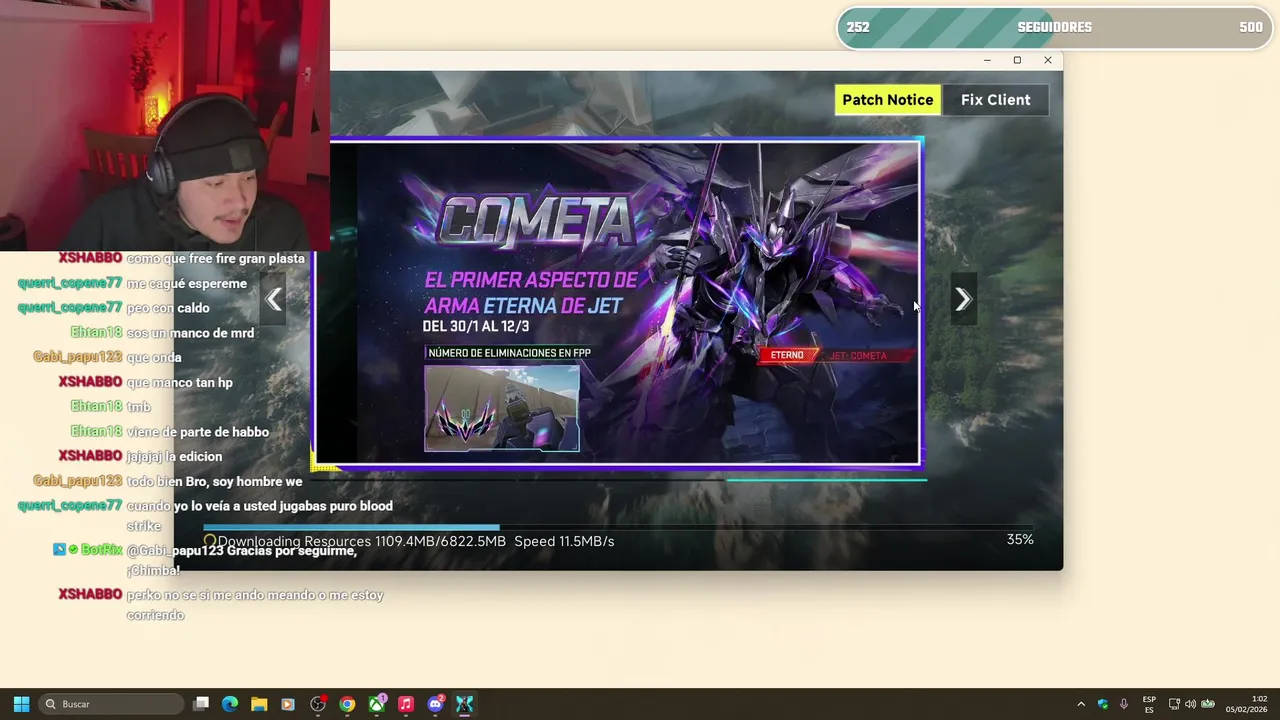1280x720 pixels.
Task: Click the download progress bar
Action: coord(618,527)
